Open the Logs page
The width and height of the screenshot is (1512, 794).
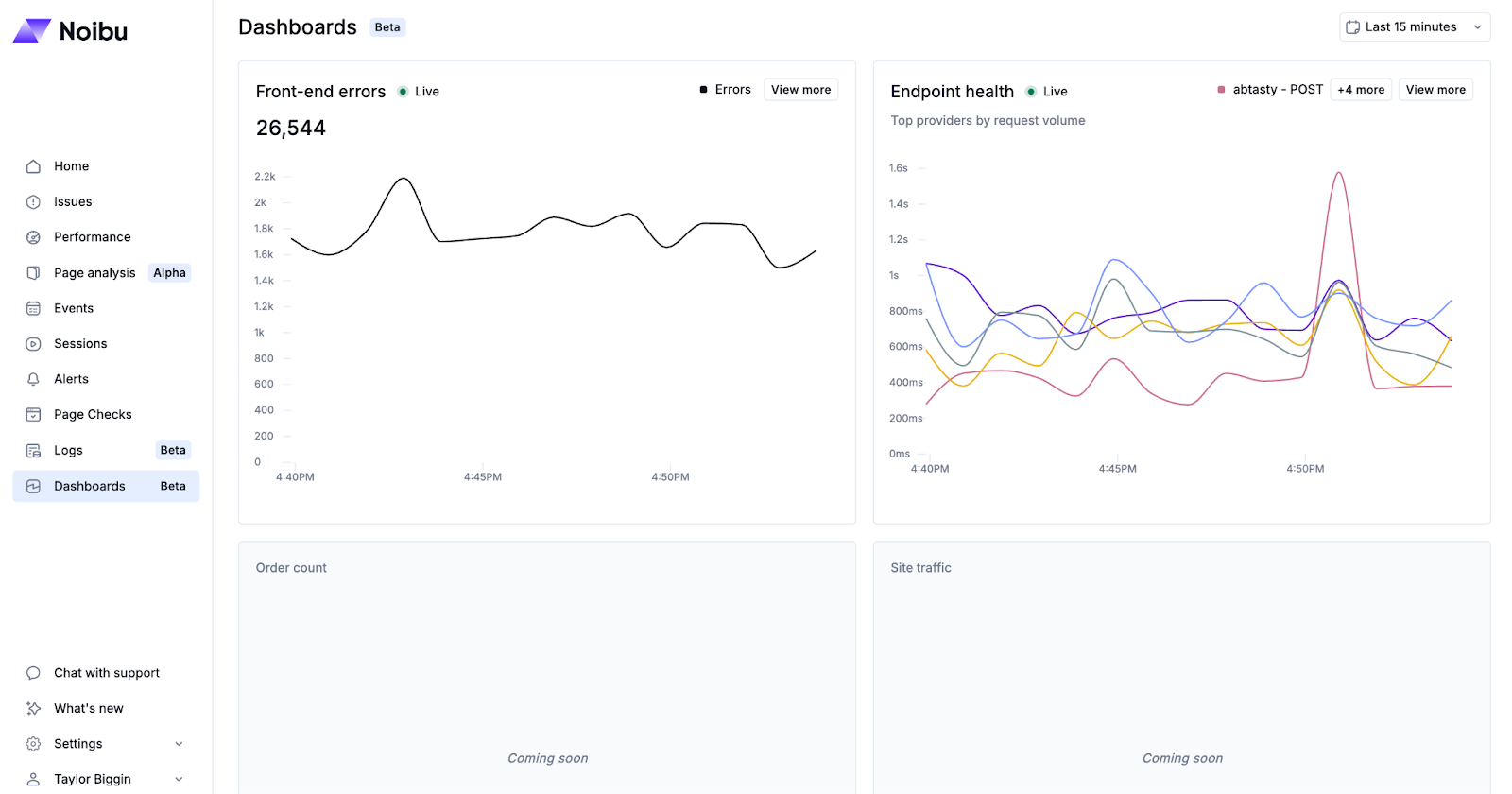(68, 451)
